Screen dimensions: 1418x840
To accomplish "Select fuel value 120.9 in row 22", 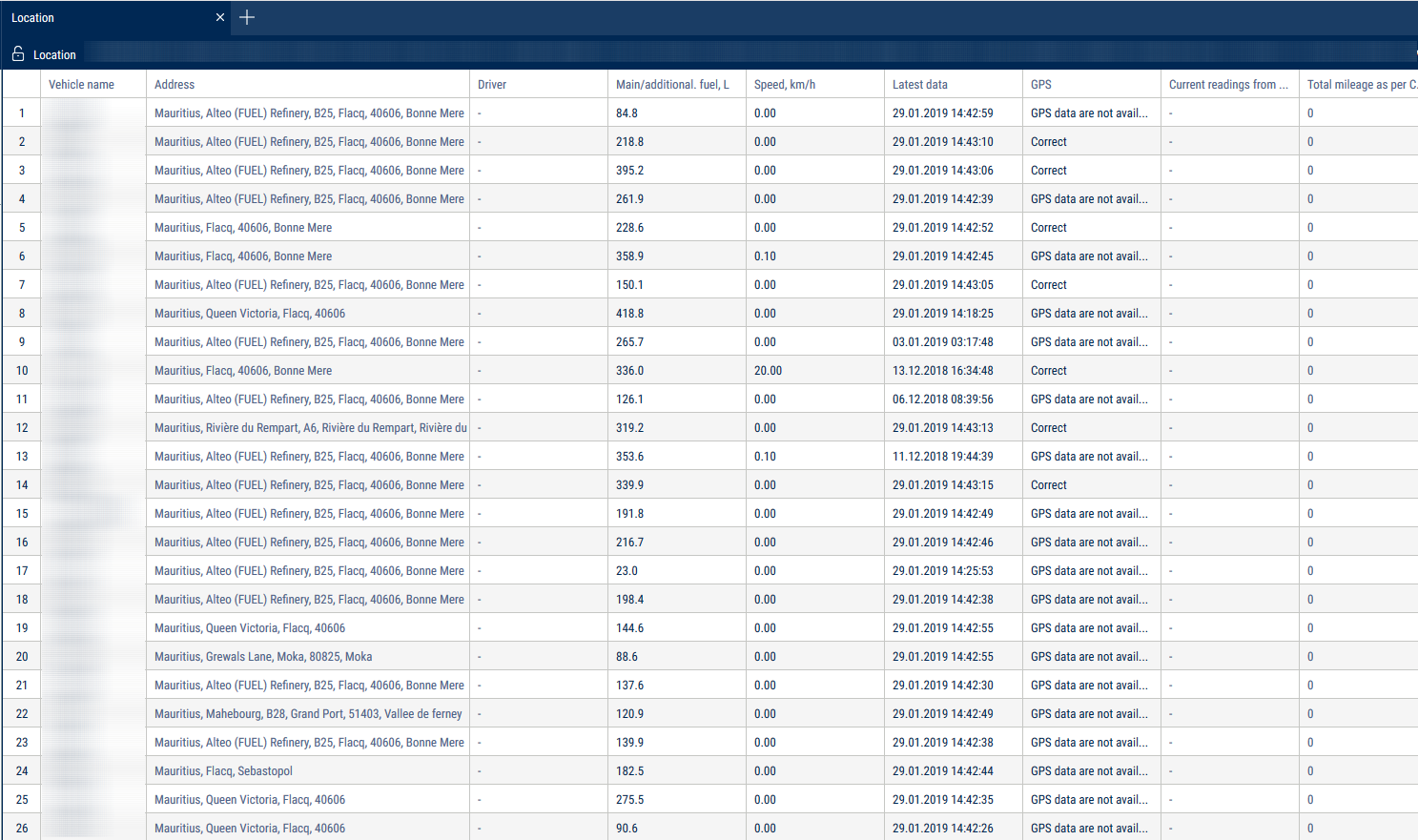I will point(629,714).
